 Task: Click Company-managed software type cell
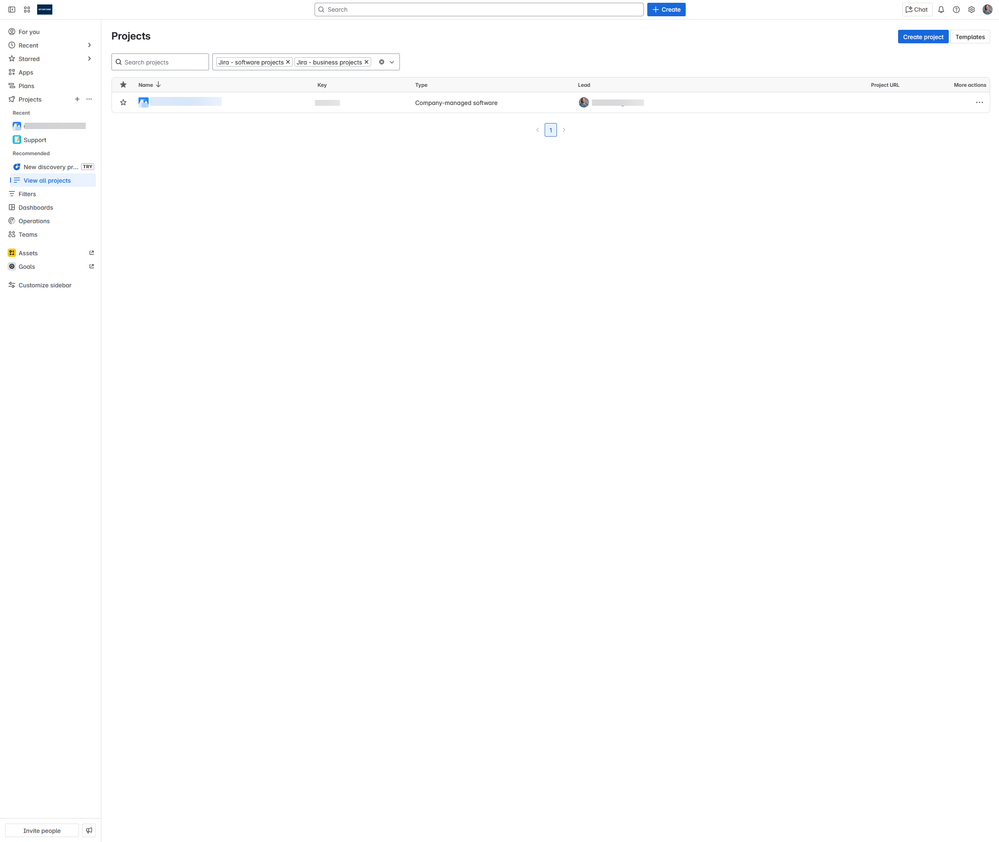tap(456, 103)
